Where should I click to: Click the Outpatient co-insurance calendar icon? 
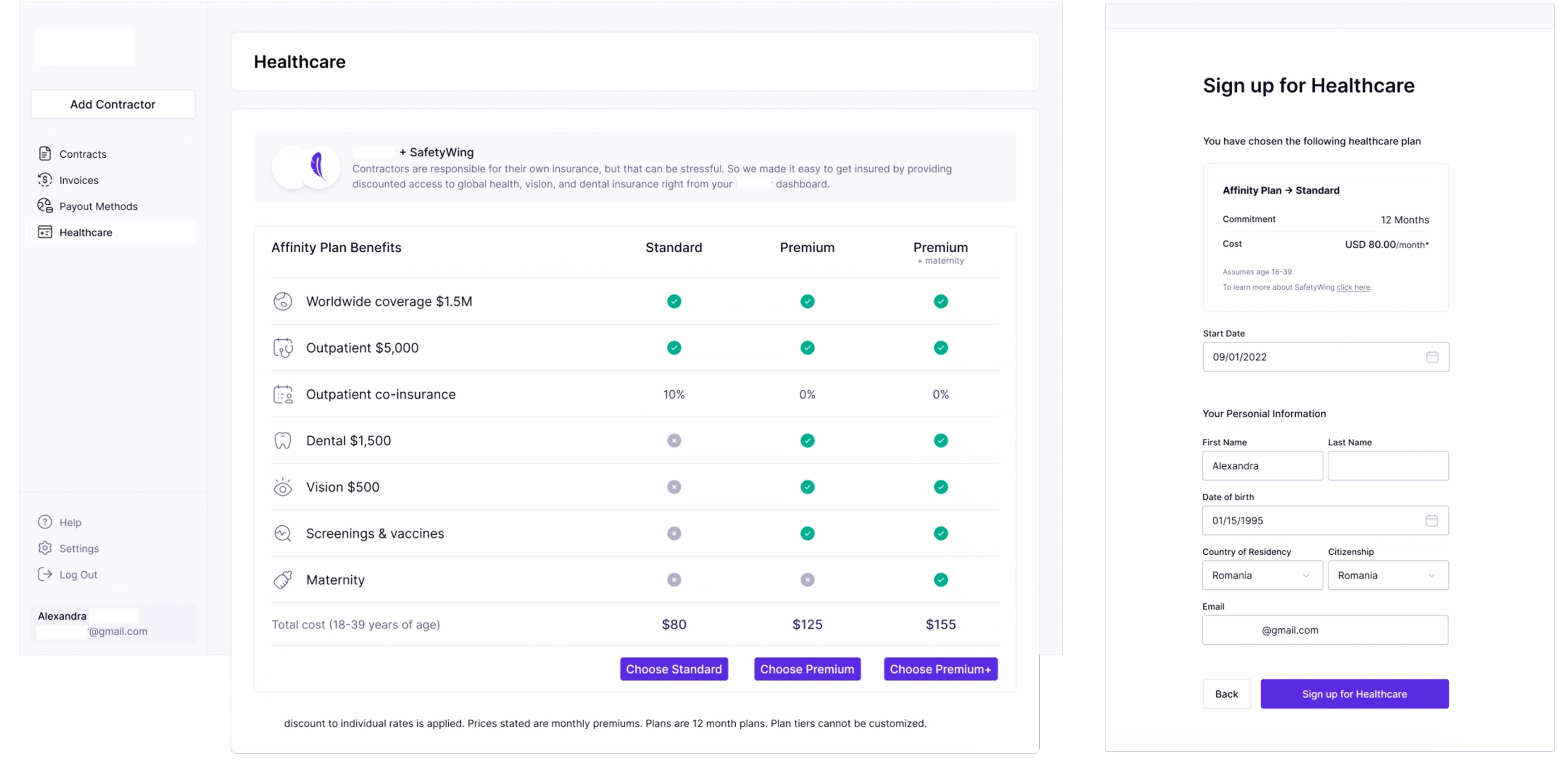(x=283, y=394)
